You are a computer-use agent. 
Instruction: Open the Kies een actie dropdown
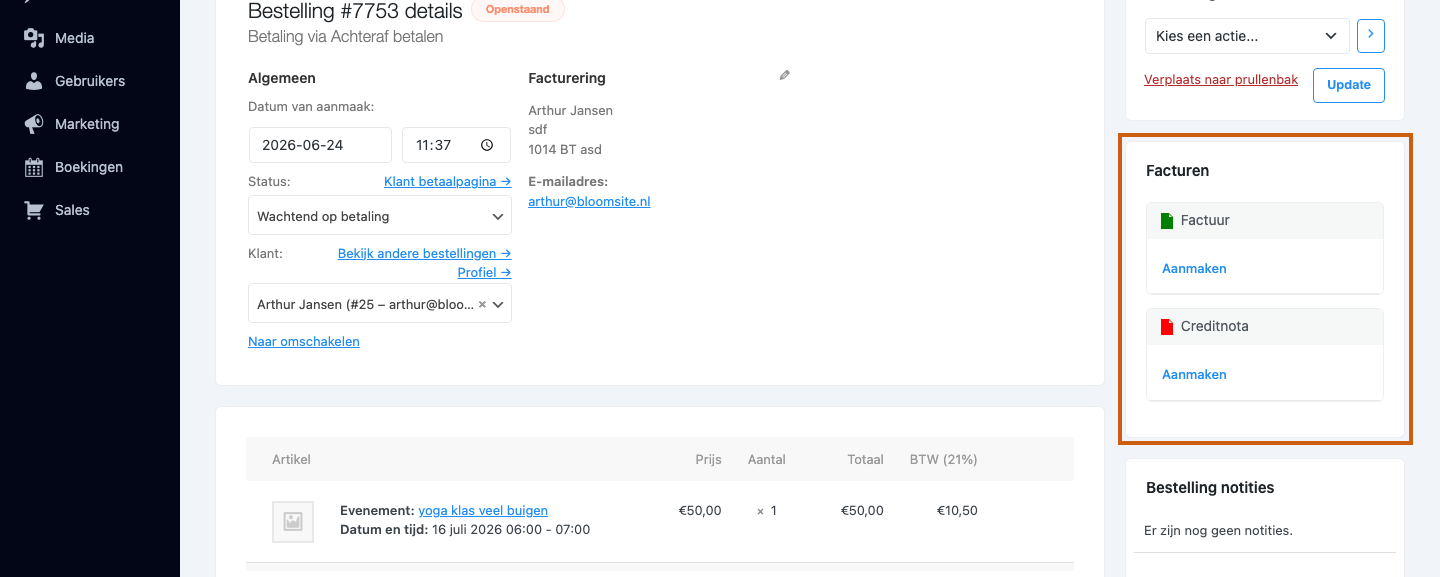point(1247,36)
